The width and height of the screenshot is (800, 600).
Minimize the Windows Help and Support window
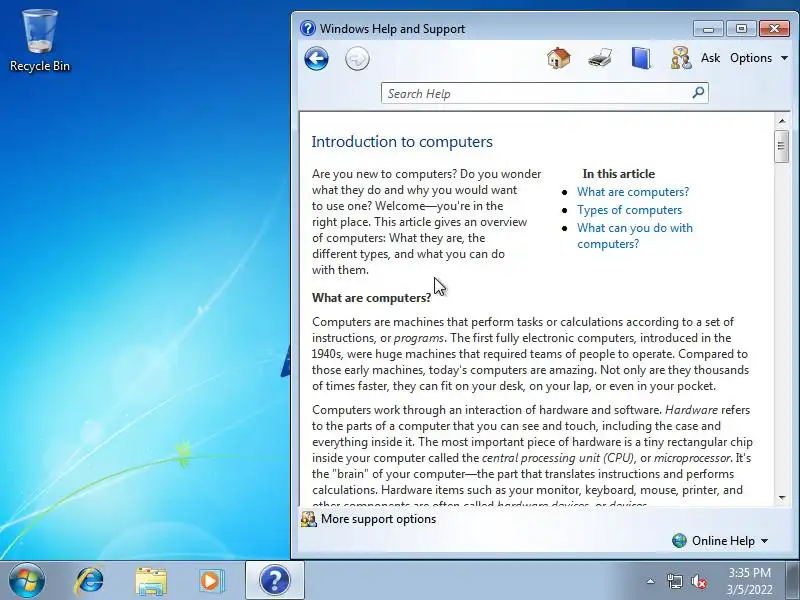click(x=708, y=29)
